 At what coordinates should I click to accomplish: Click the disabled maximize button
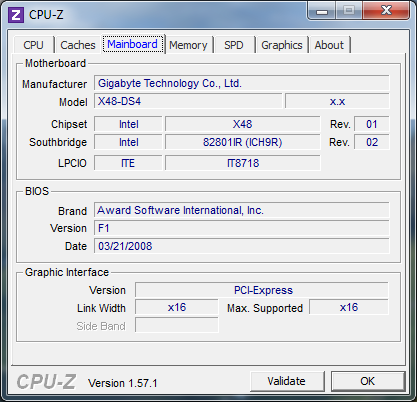click(x=349, y=11)
